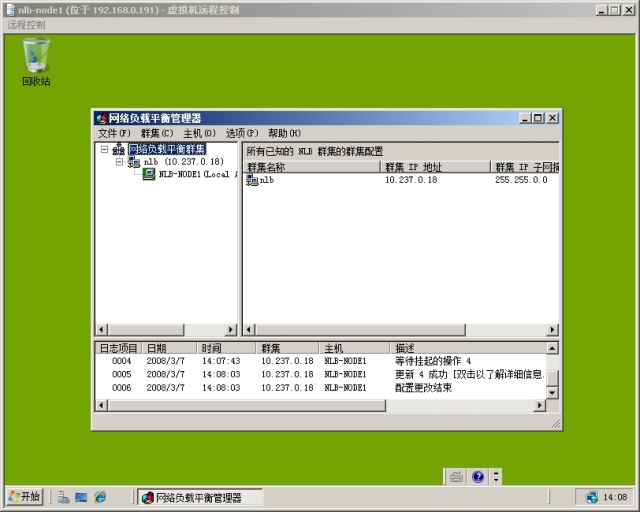Image resolution: width=640 pixels, height=512 pixels.
Task: Click the first quick launch computer icon
Action: click(62, 497)
